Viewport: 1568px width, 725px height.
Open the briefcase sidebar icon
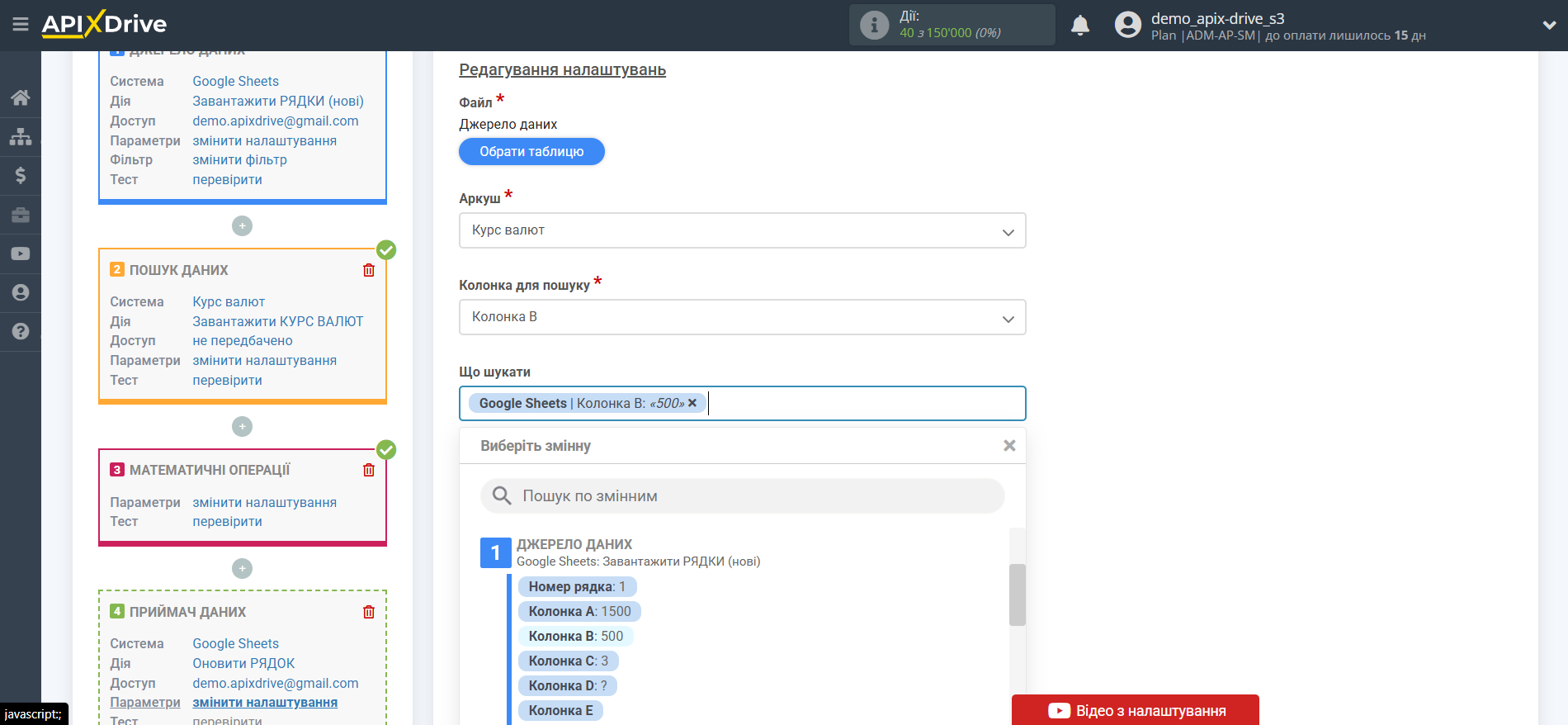[x=21, y=215]
